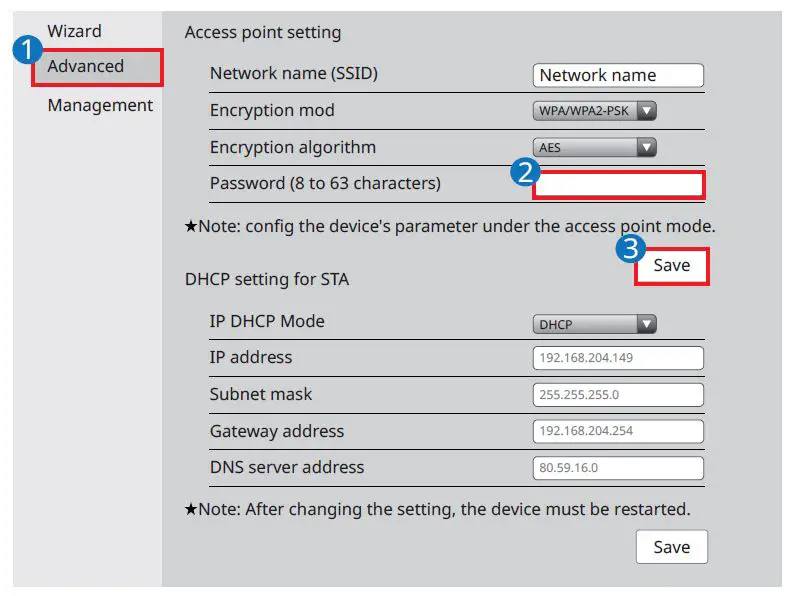Click the DHCP setting for STA heading
Screen dimensions: 787x596
[x=267, y=280]
